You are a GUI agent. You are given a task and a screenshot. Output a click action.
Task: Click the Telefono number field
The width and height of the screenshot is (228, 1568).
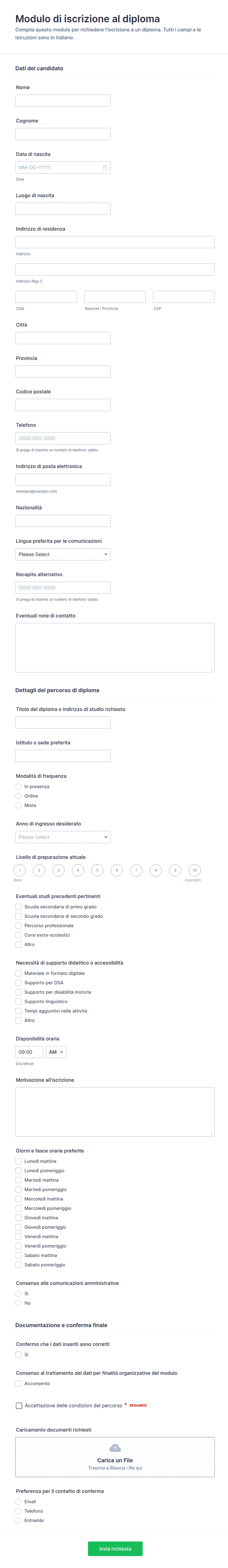pos(63,438)
